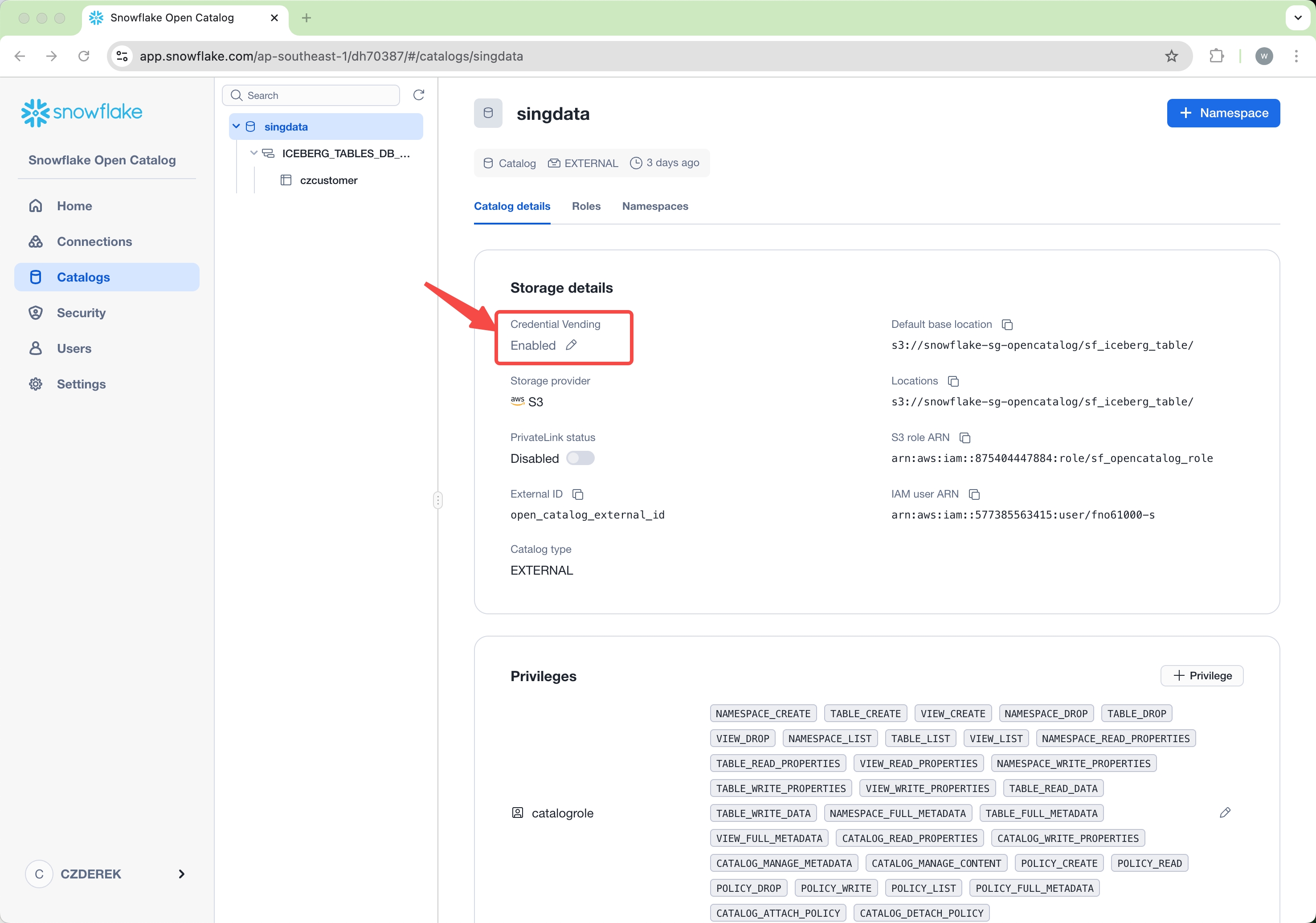1316x923 pixels.
Task: Bookmark this page with star icon
Action: 1171,56
